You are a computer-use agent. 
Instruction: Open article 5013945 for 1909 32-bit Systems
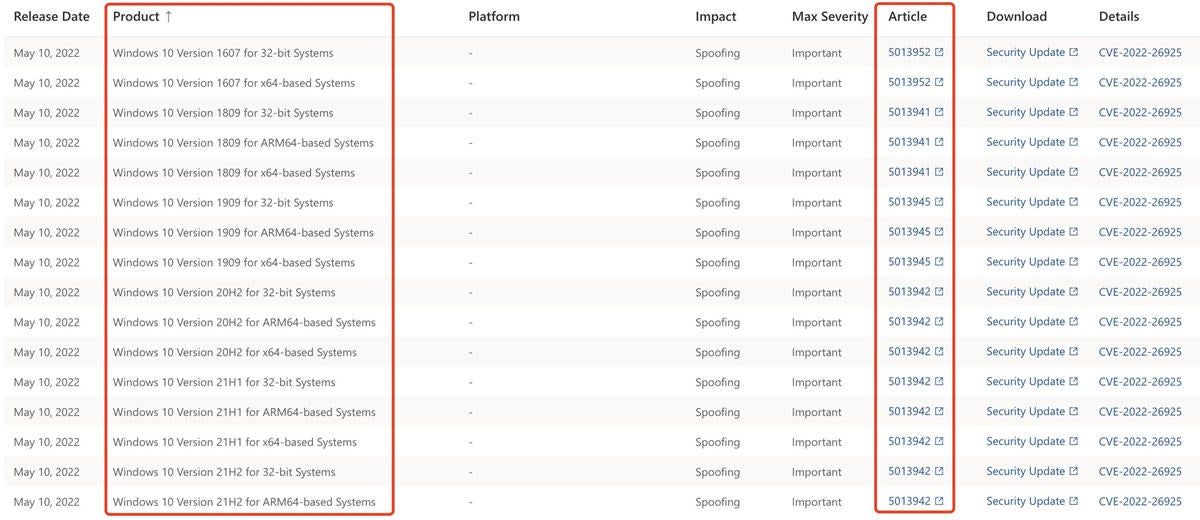pyautogui.click(x=909, y=202)
